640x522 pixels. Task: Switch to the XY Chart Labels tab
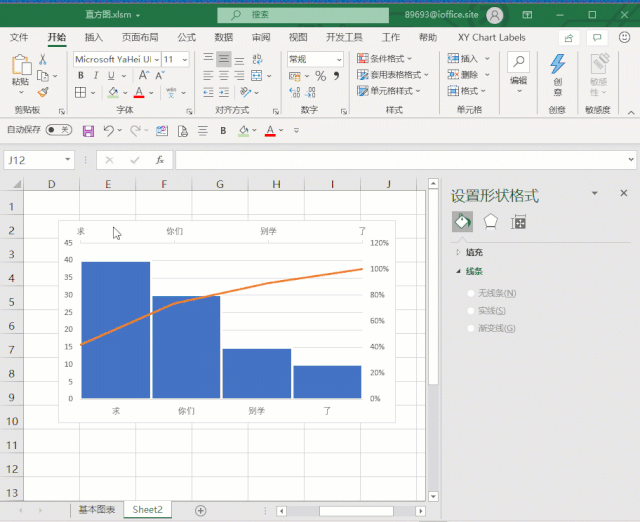point(491,38)
